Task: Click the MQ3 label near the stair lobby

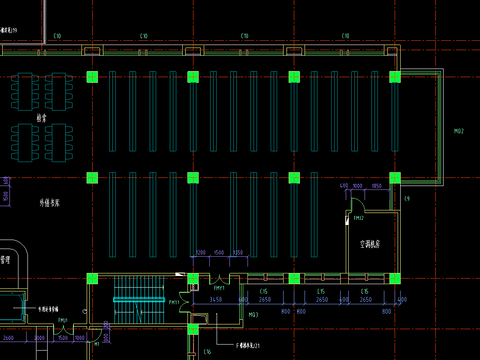Action: (253, 314)
